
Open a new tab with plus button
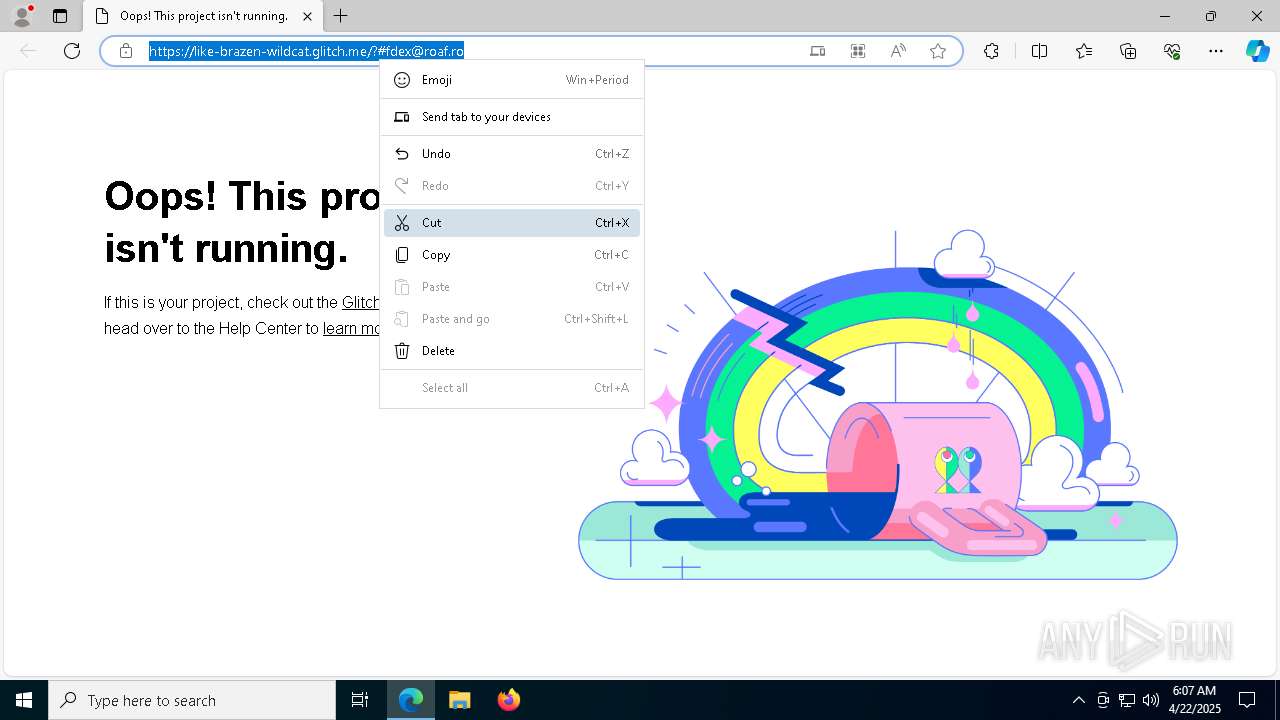[341, 16]
